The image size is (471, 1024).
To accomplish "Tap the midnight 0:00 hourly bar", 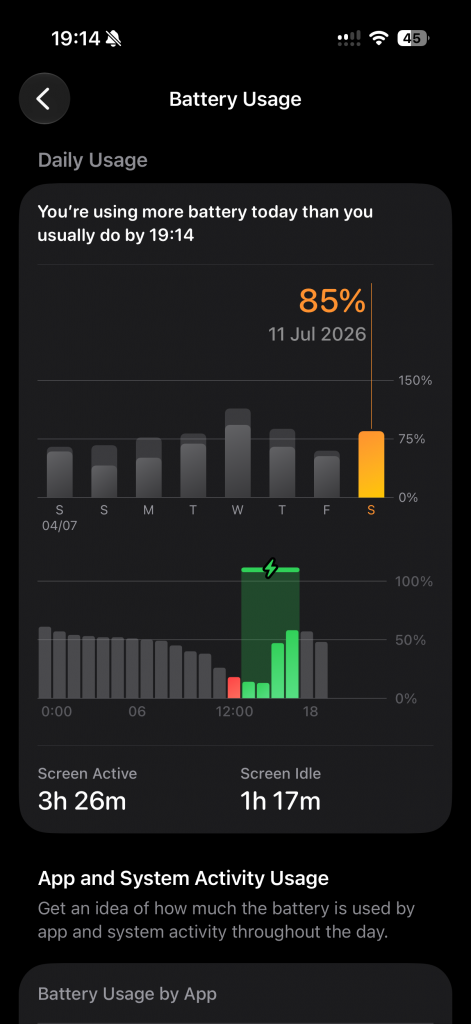I will [x=44, y=663].
